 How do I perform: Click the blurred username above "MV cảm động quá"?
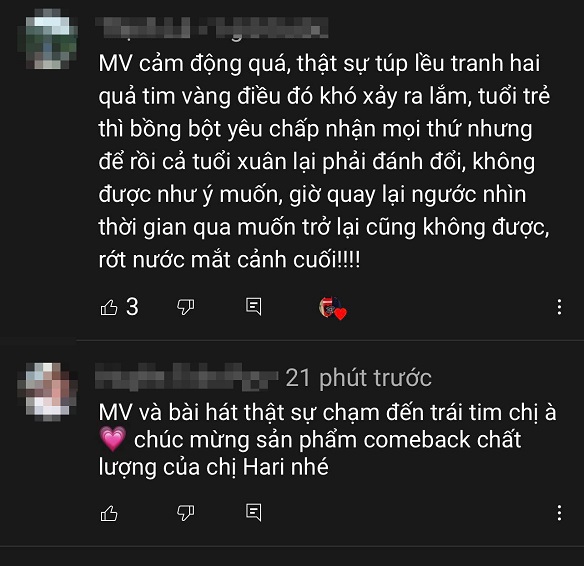click(212, 28)
